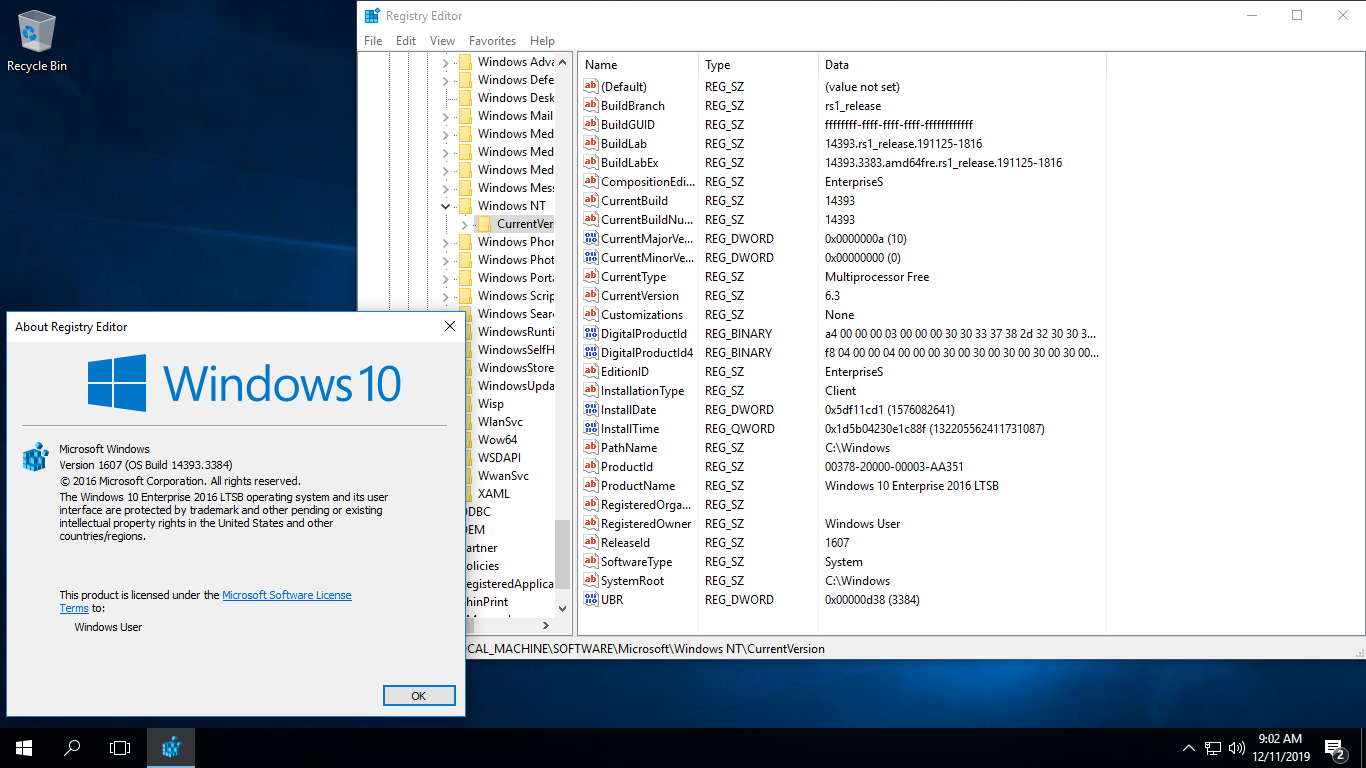
Task: Open the network tray icon
Action: (x=1213, y=748)
